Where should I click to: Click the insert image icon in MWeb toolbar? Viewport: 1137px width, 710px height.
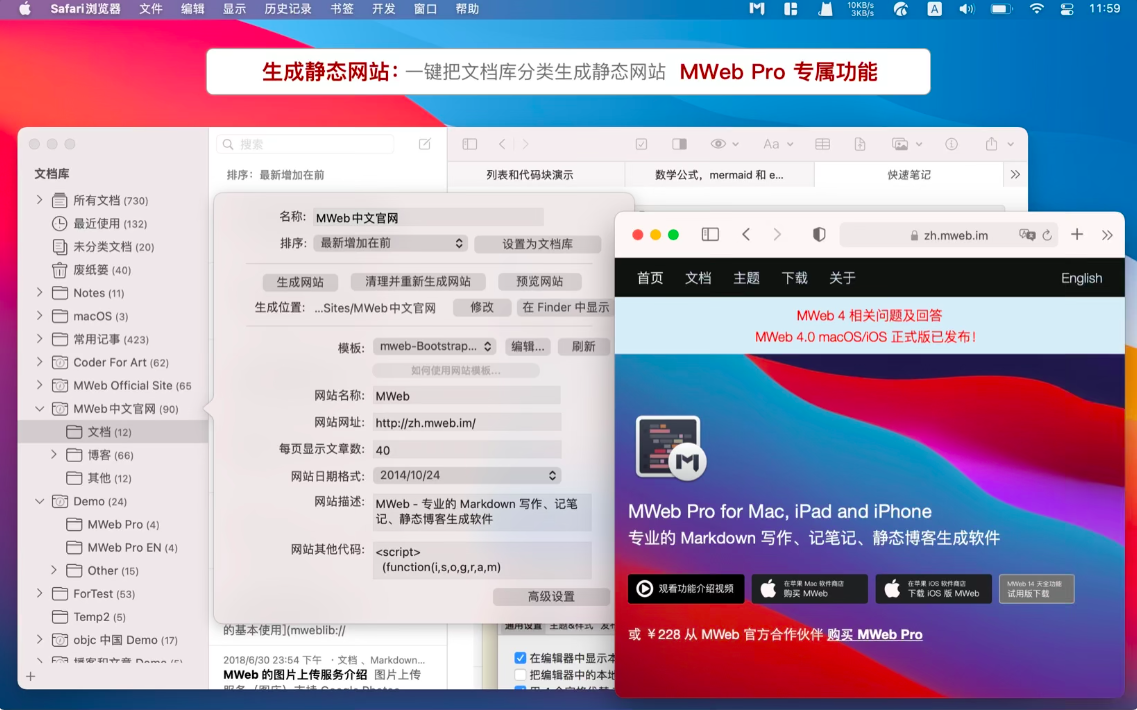tap(900, 144)
